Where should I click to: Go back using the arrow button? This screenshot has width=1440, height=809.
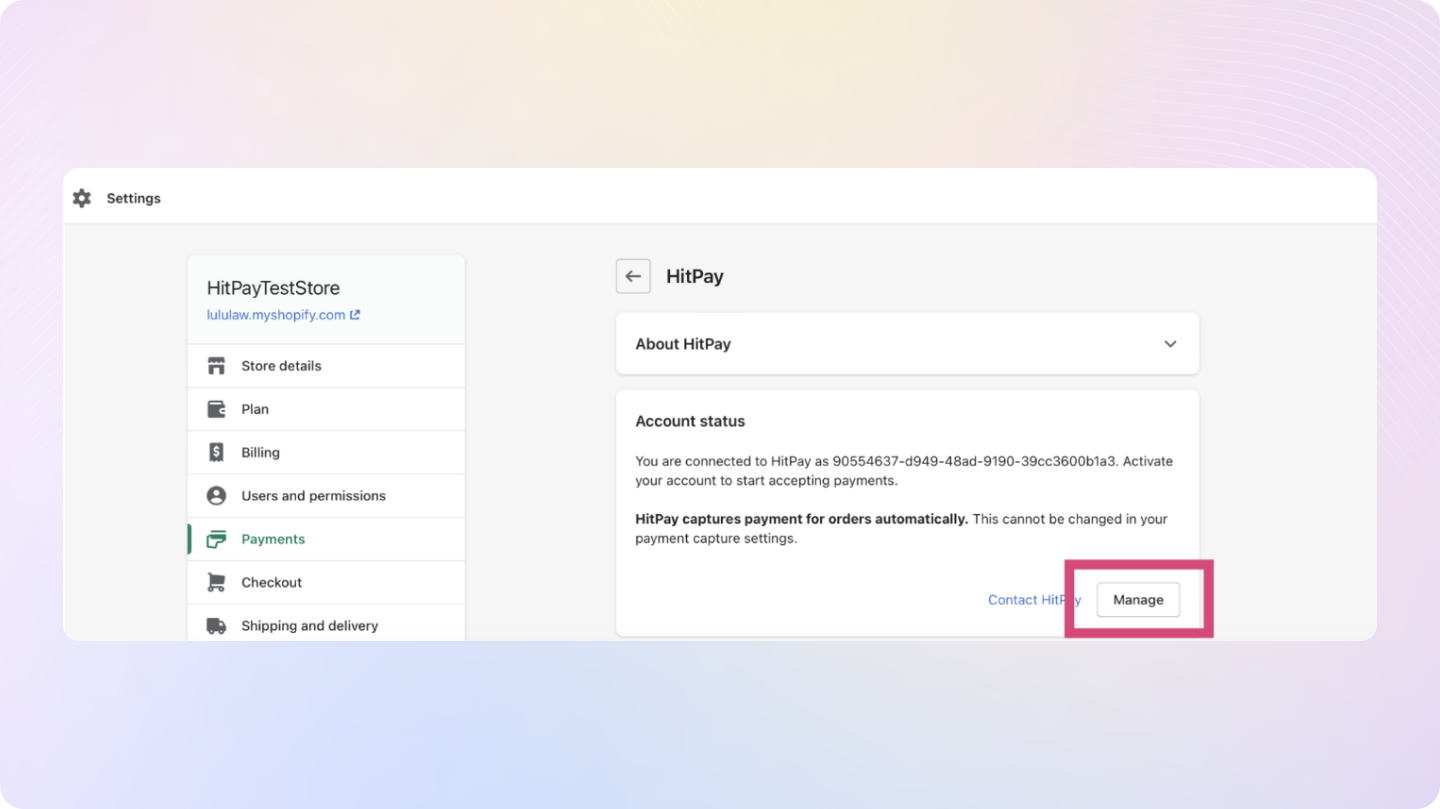(x=633, y=276)
